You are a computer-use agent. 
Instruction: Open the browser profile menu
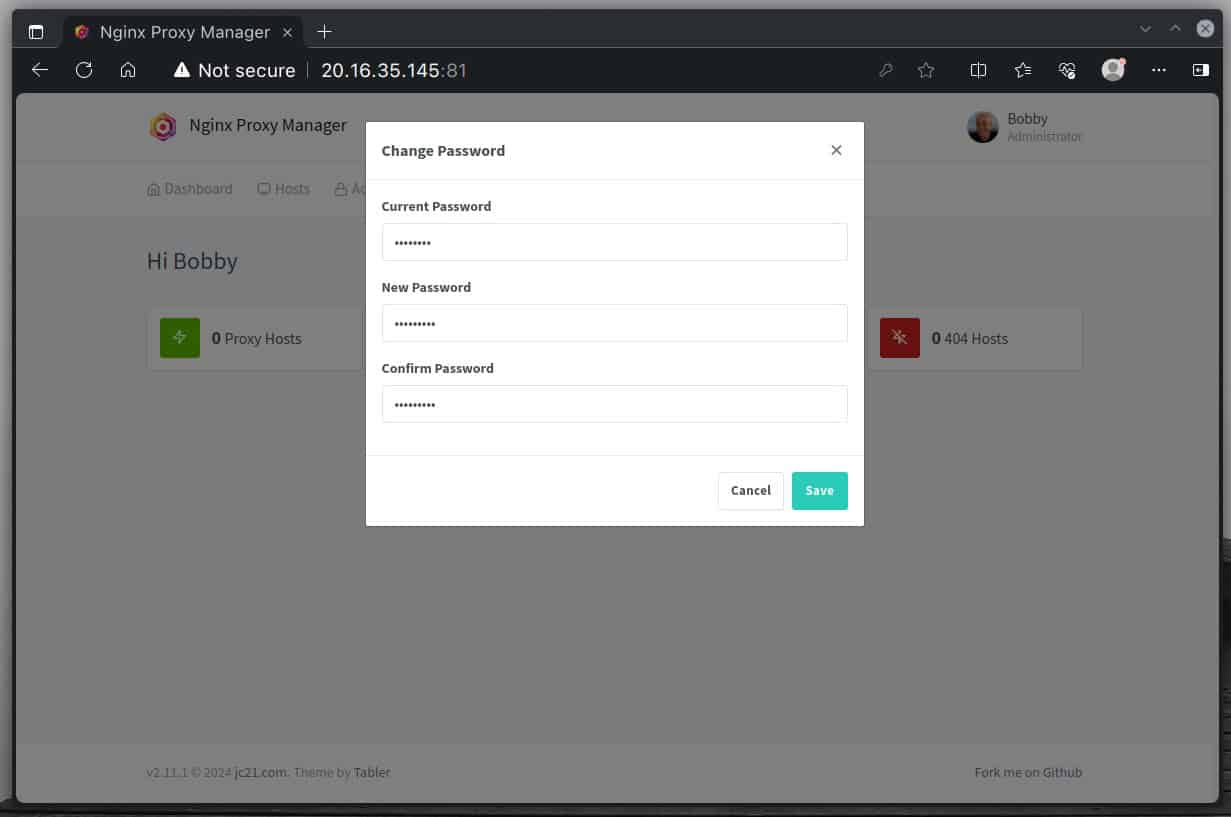click(1112, 70)
